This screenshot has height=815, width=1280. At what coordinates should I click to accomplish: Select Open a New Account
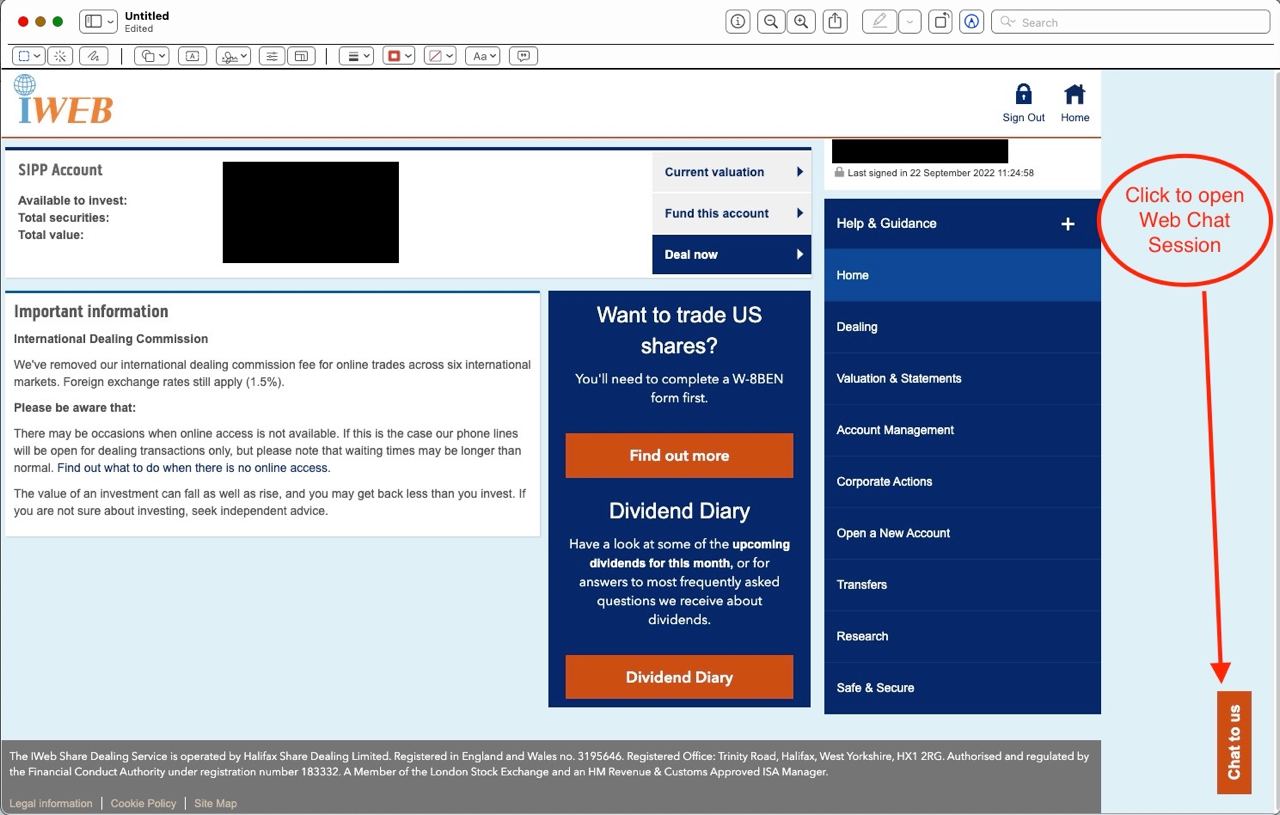962,533
